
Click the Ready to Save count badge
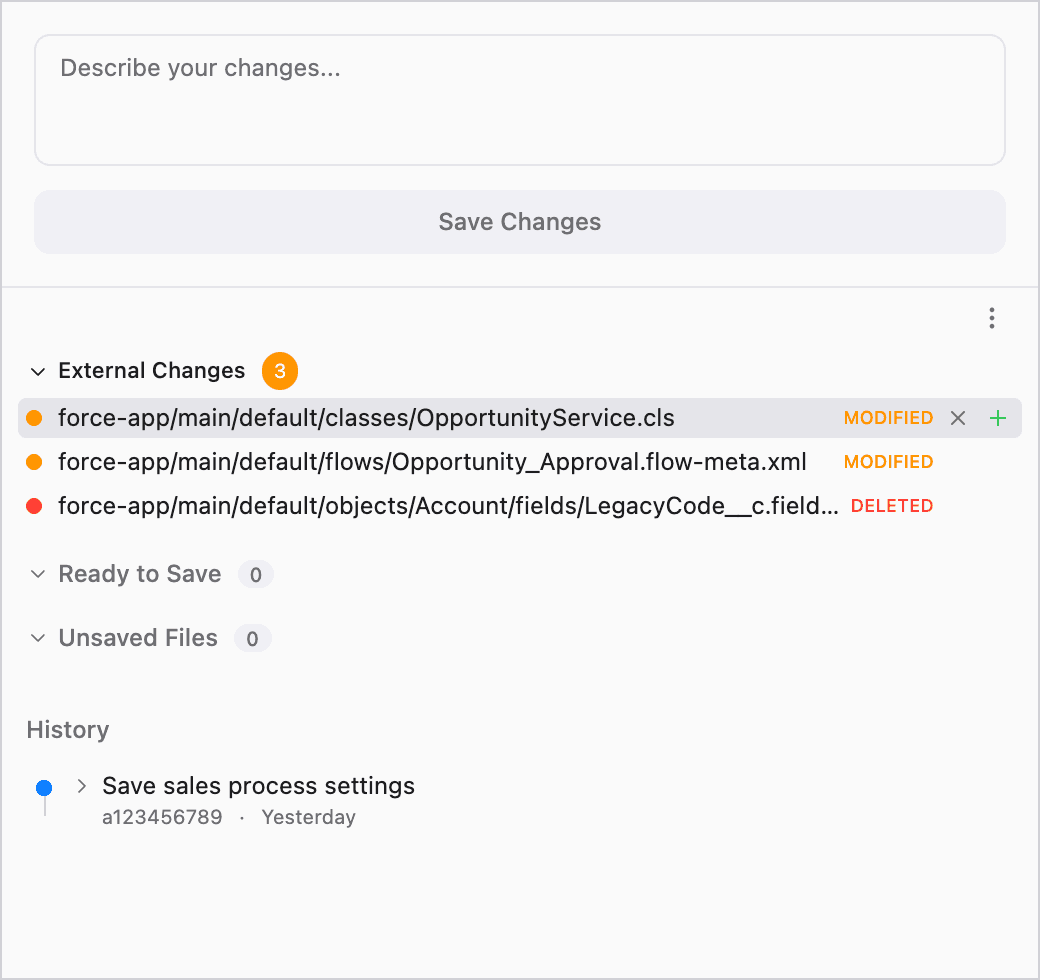point(256,574)
